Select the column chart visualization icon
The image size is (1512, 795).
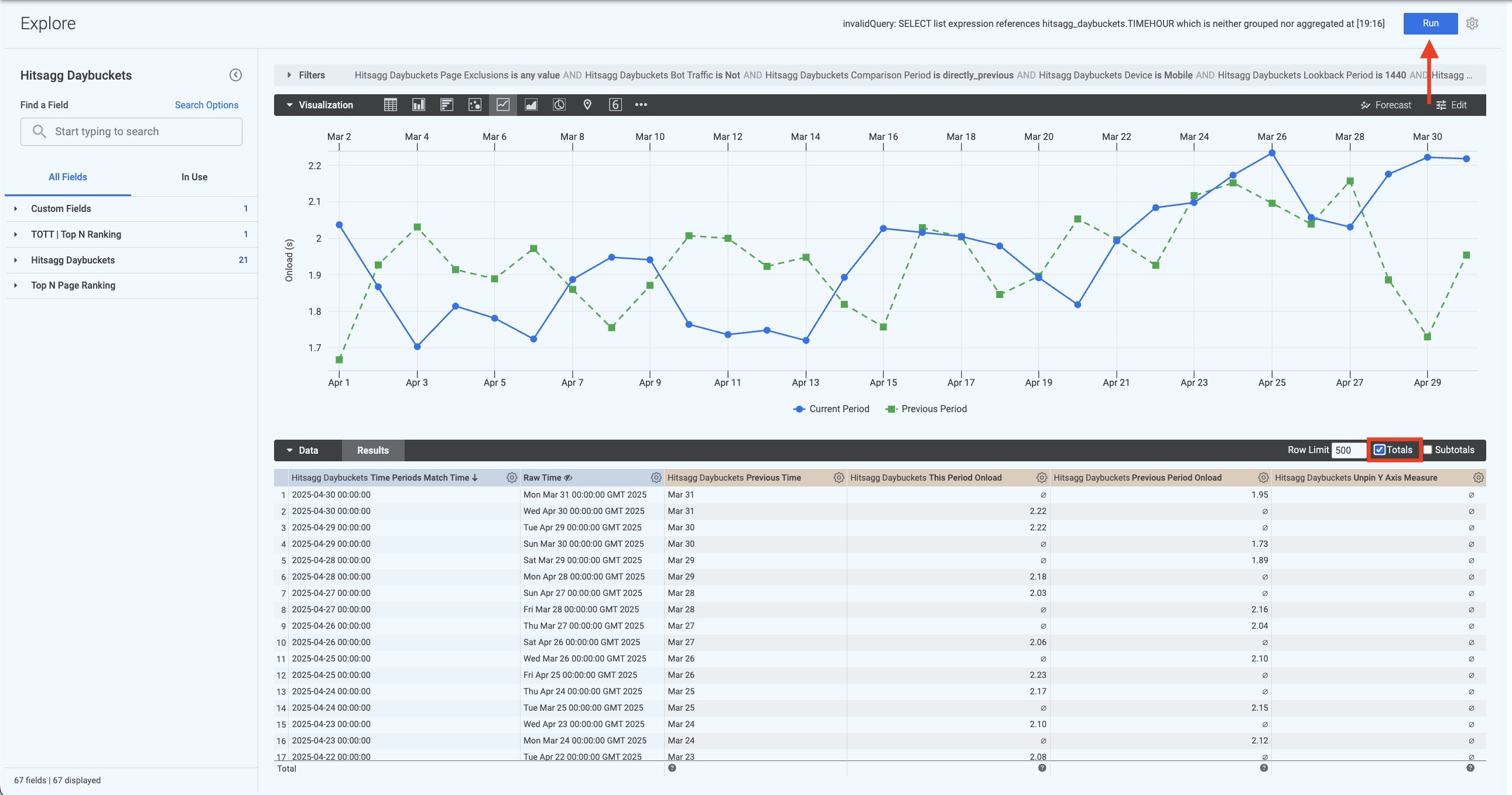point(419,105)
